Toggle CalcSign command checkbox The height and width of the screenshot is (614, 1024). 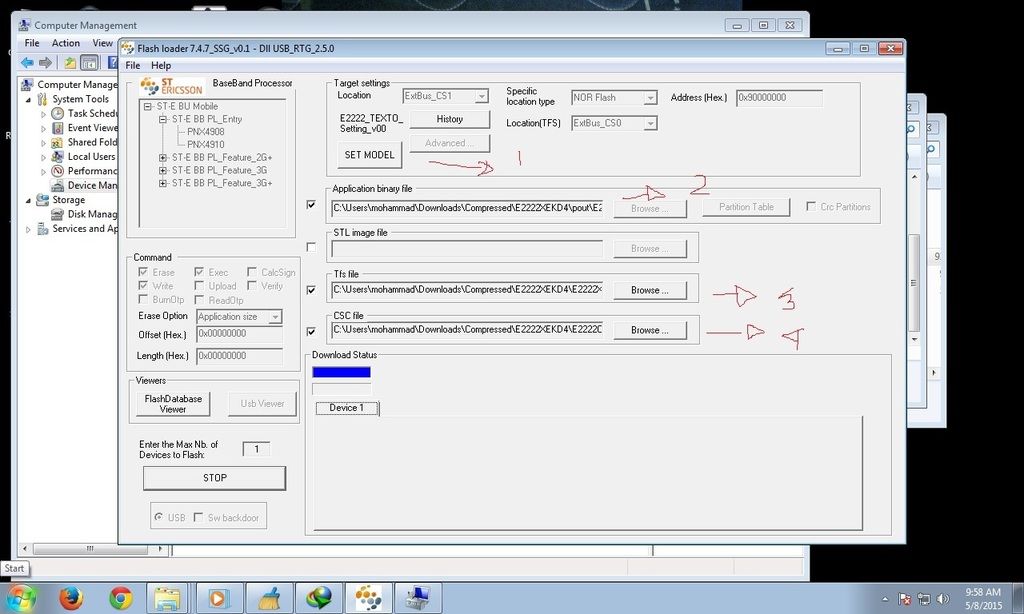click(x=251, y=272)
